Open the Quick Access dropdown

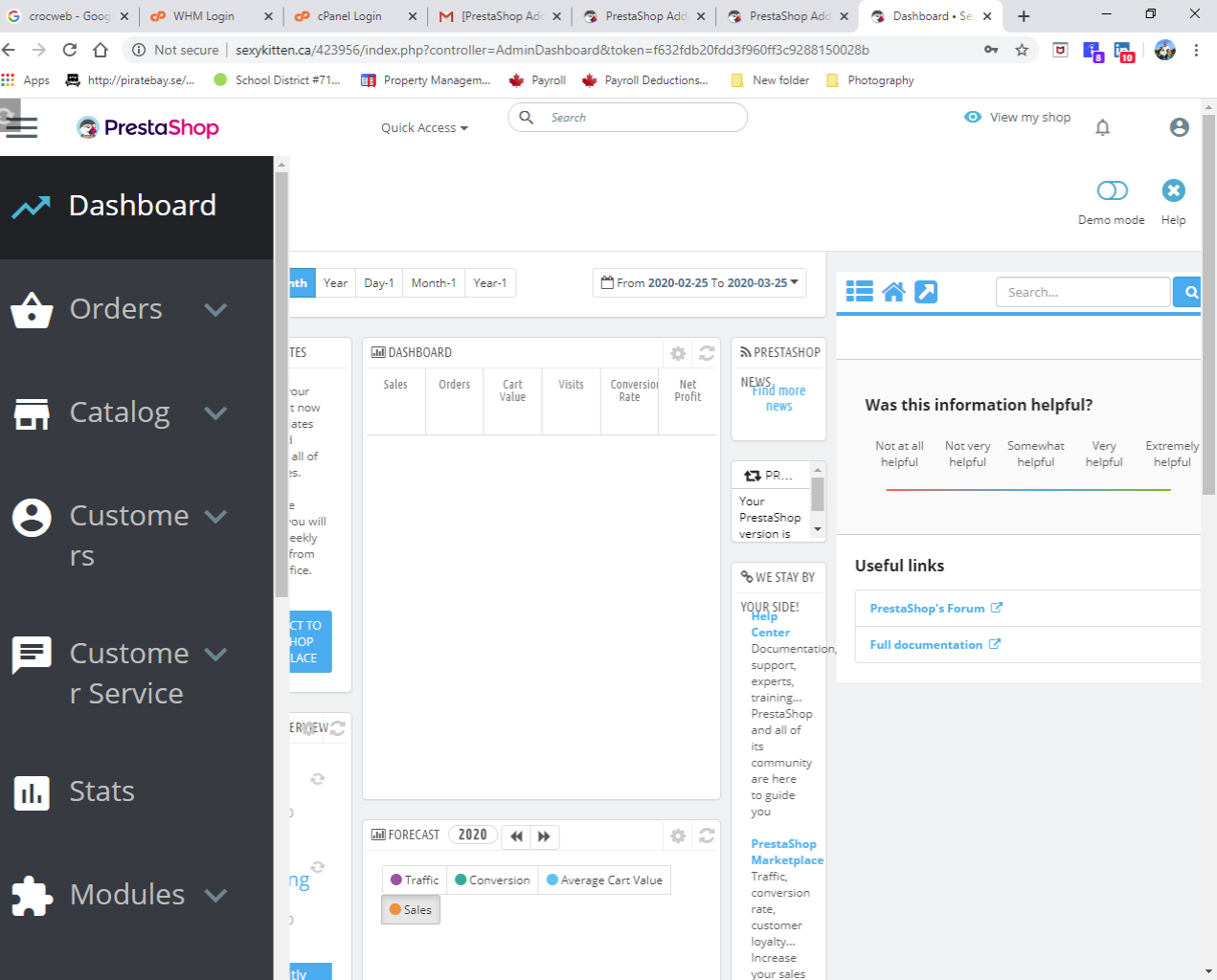click(424, 127)
